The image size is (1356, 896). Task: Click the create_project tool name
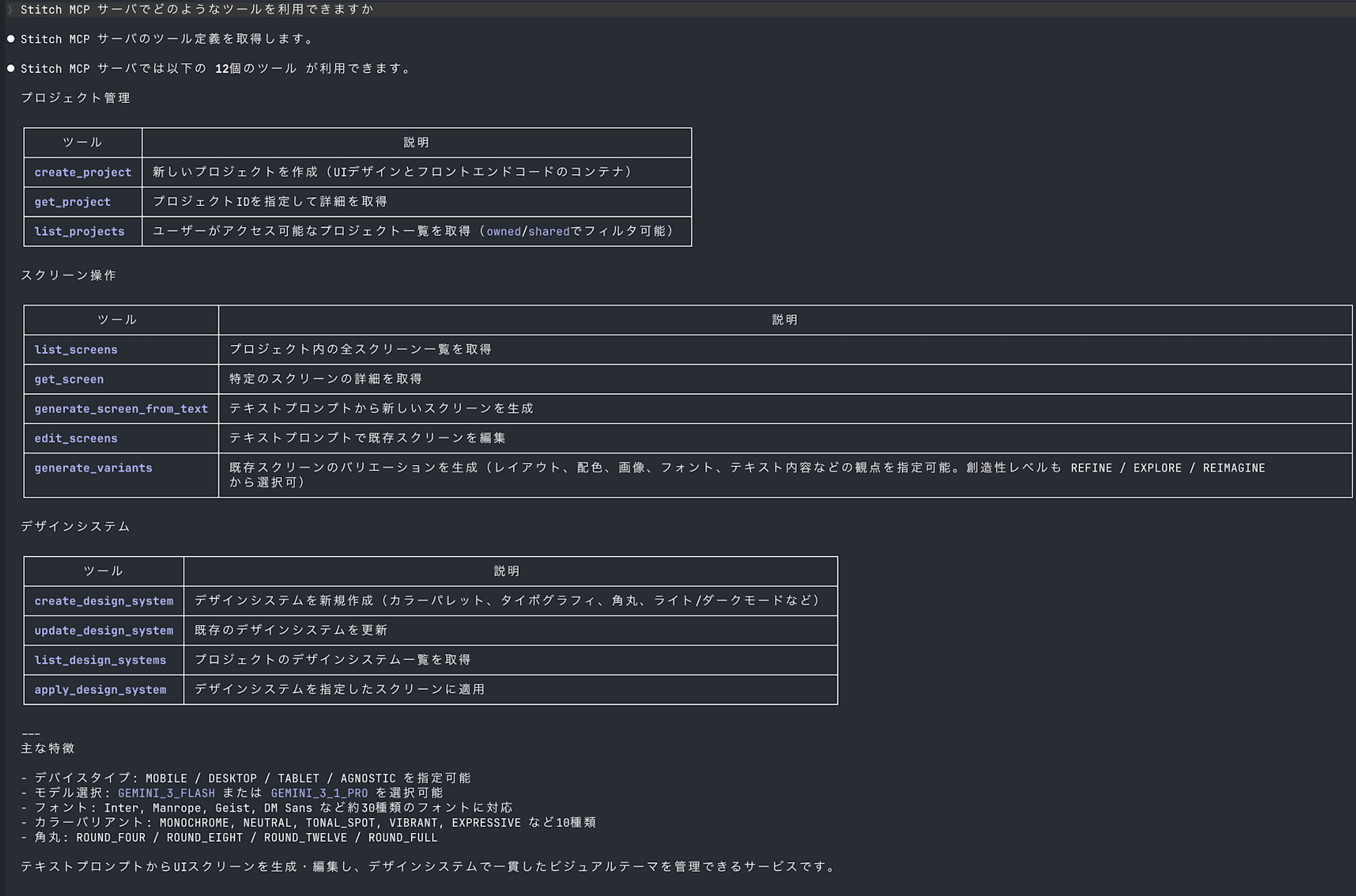point(83,172)
